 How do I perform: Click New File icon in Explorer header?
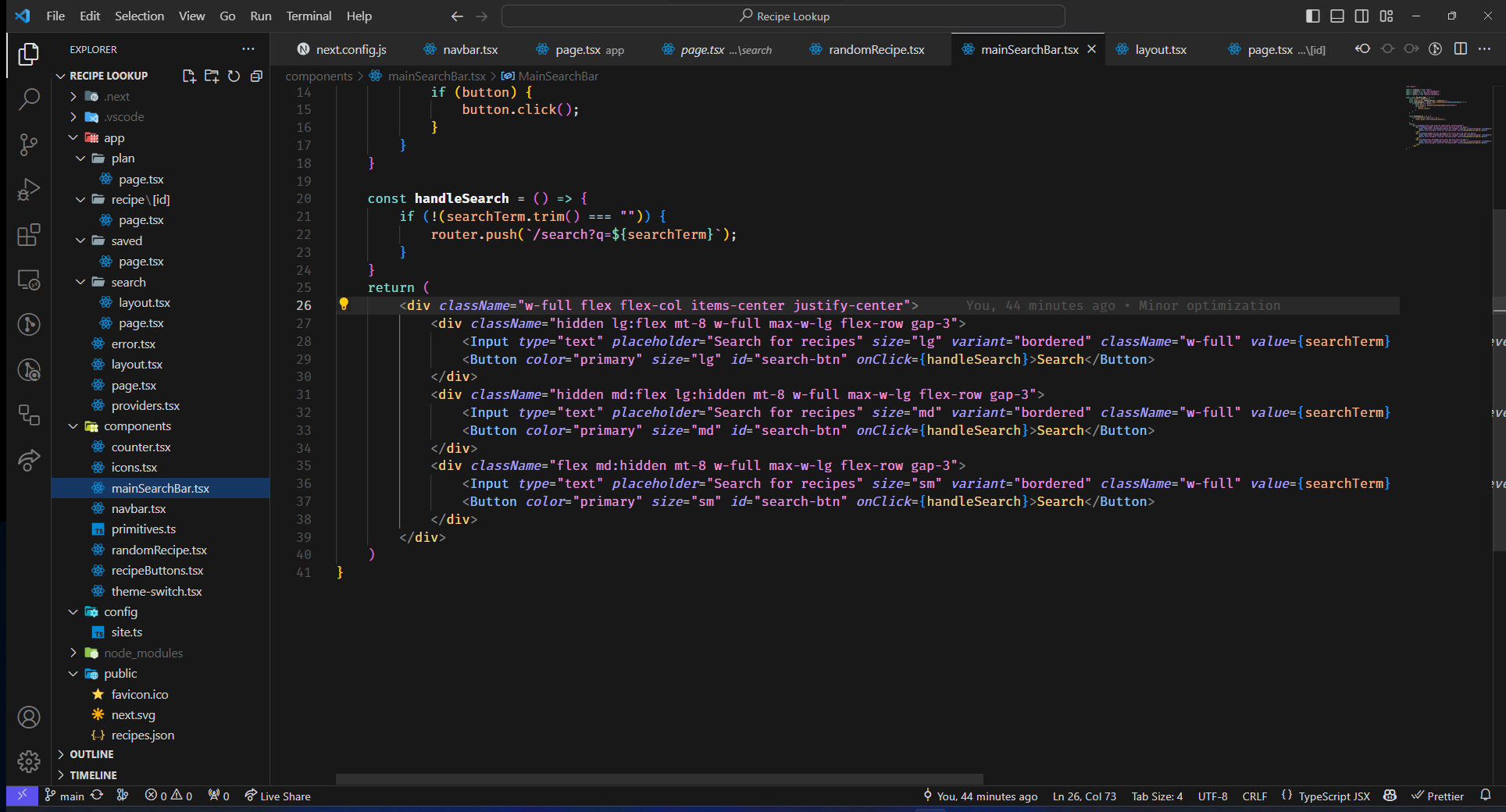(x=189, y=76)
